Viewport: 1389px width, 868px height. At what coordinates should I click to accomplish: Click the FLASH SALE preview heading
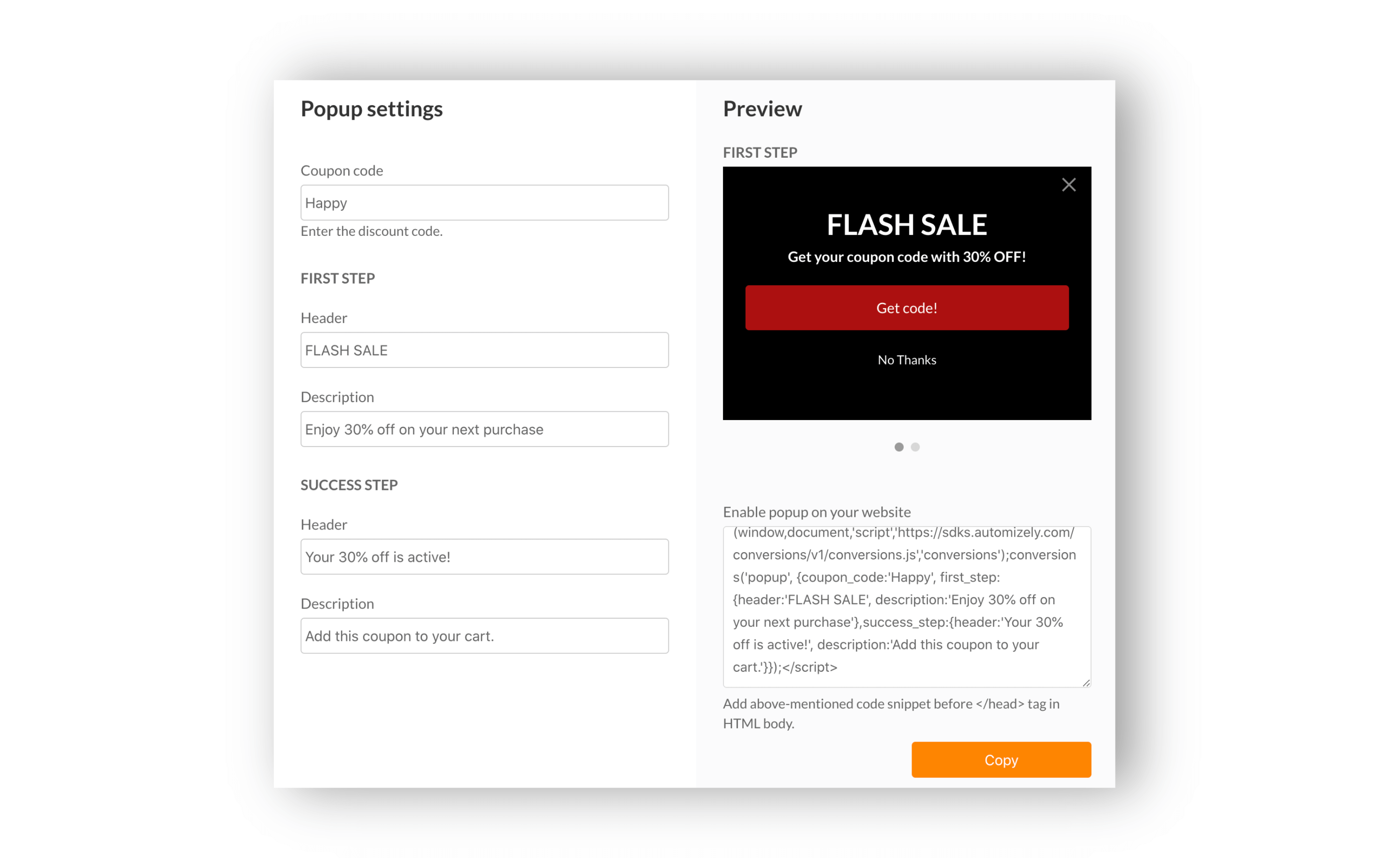point(907,224)
